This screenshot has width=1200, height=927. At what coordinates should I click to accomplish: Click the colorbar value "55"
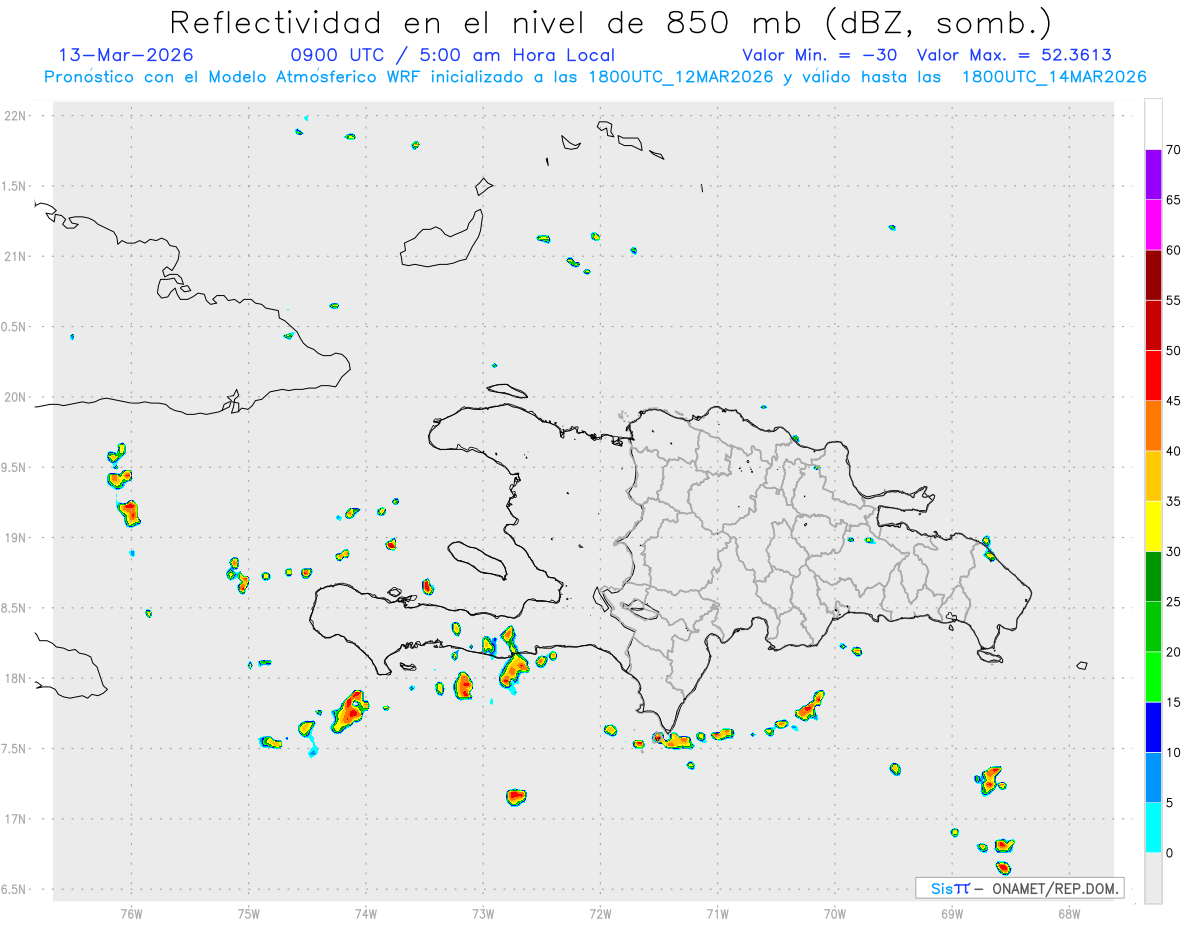pyautogui.click(x=1174, y=300)
